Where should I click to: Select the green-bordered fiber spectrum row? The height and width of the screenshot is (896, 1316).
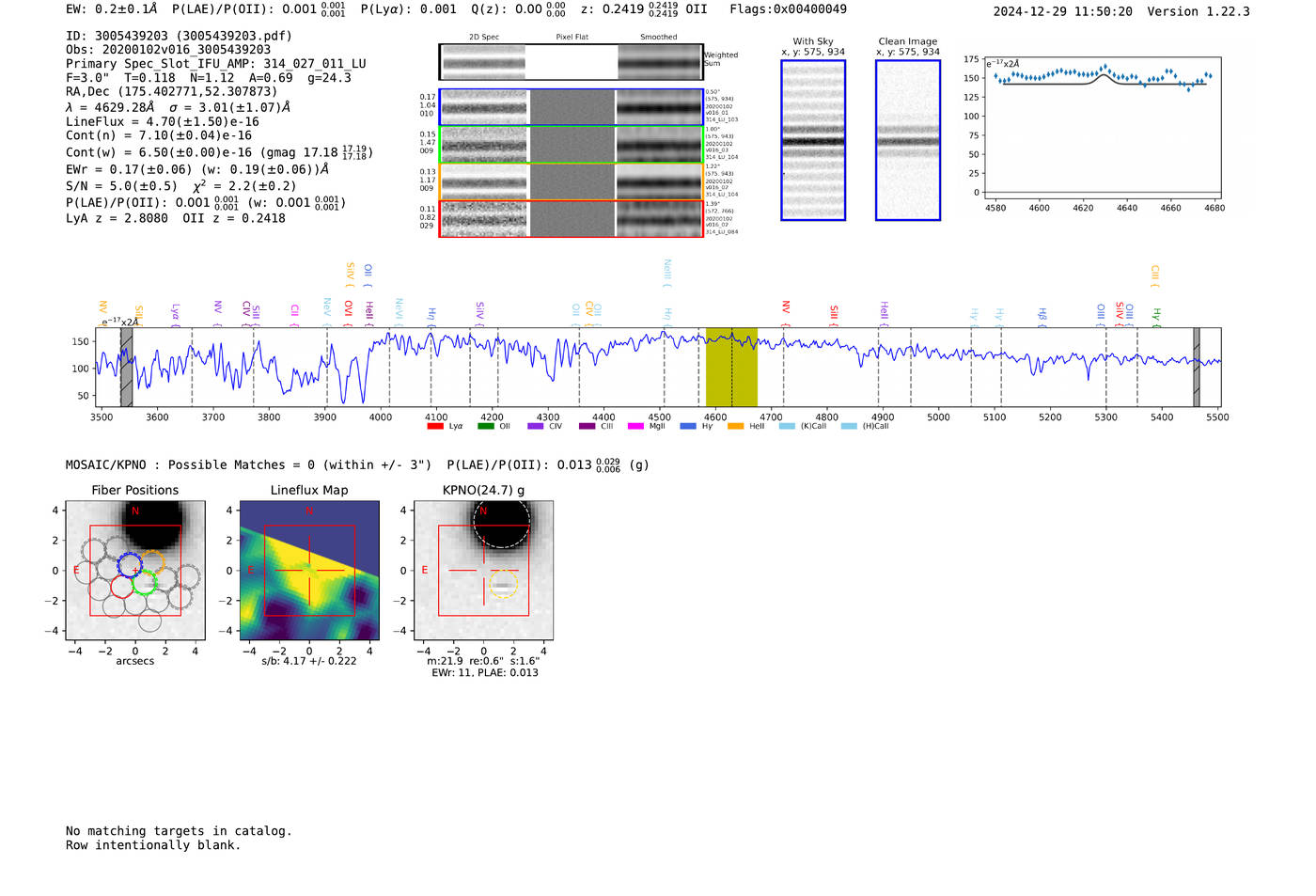click(571, 145)
